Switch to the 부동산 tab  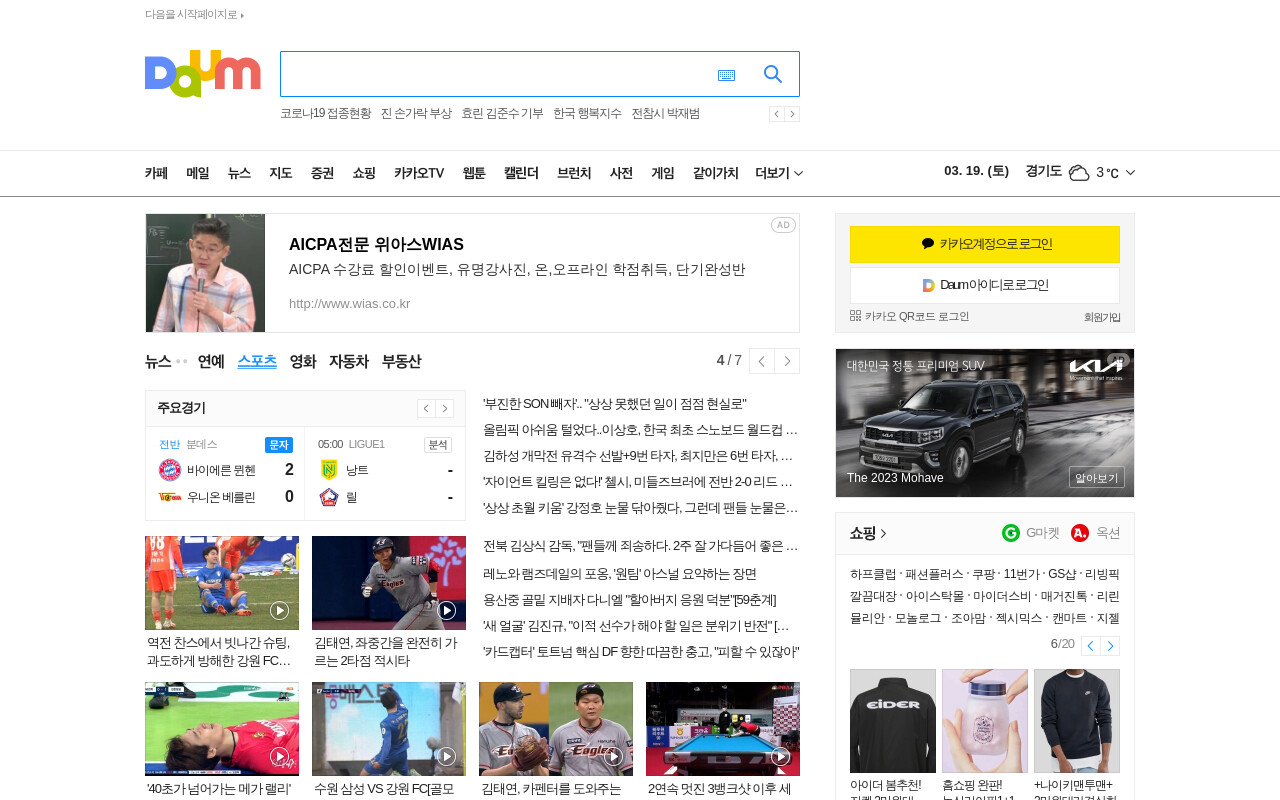(x=401, y=361)
